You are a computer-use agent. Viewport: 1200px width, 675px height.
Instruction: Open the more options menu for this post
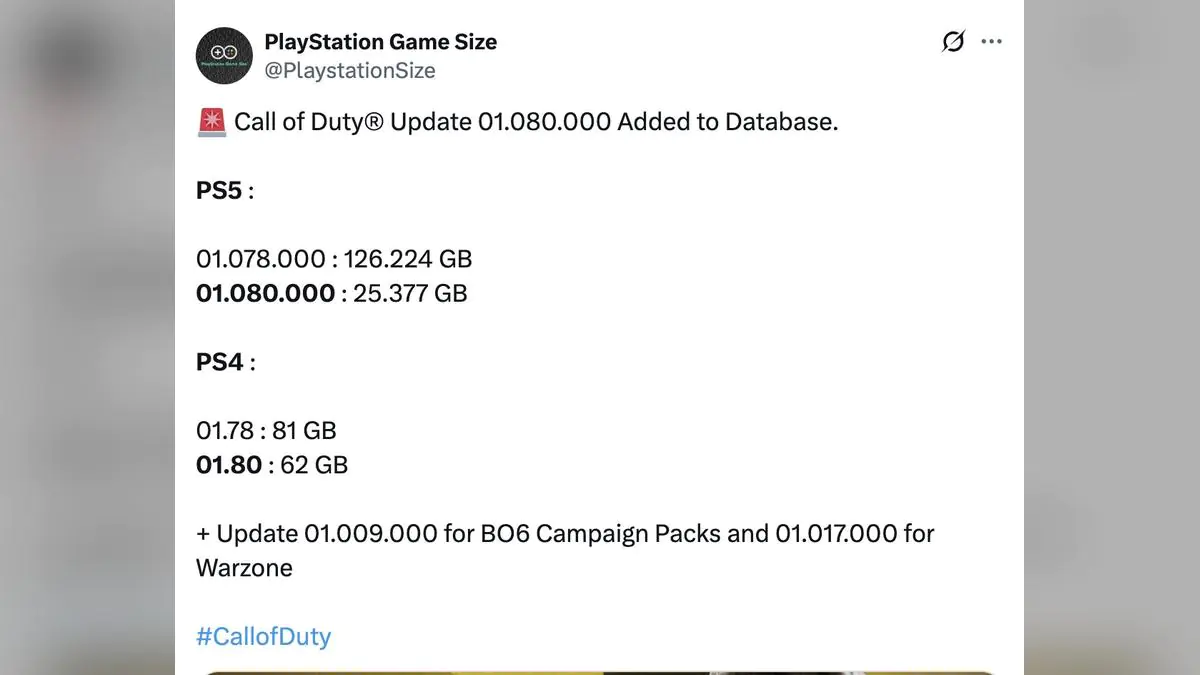(x=992, y=41)
